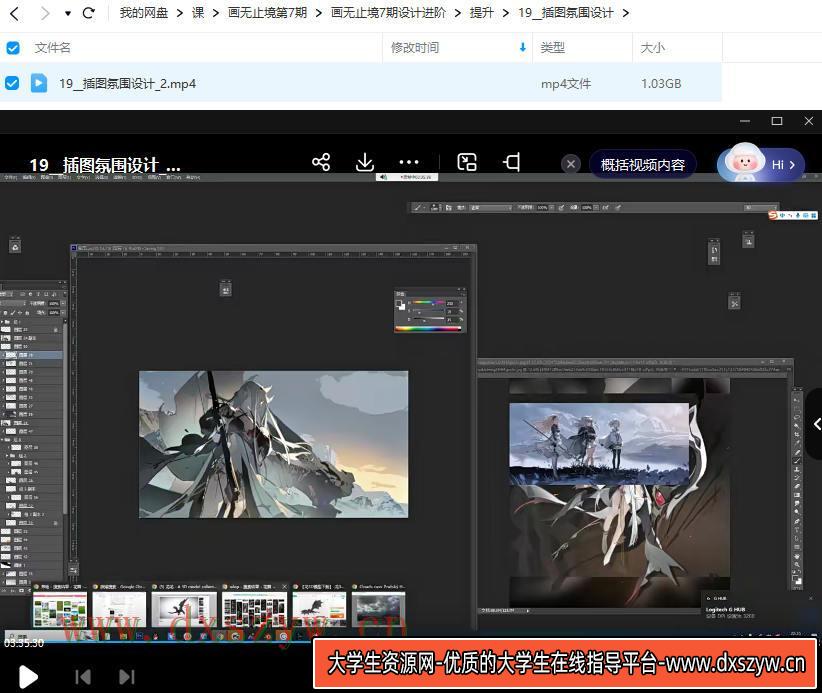Refresh the netdisk folder listing

coord(89,13)
